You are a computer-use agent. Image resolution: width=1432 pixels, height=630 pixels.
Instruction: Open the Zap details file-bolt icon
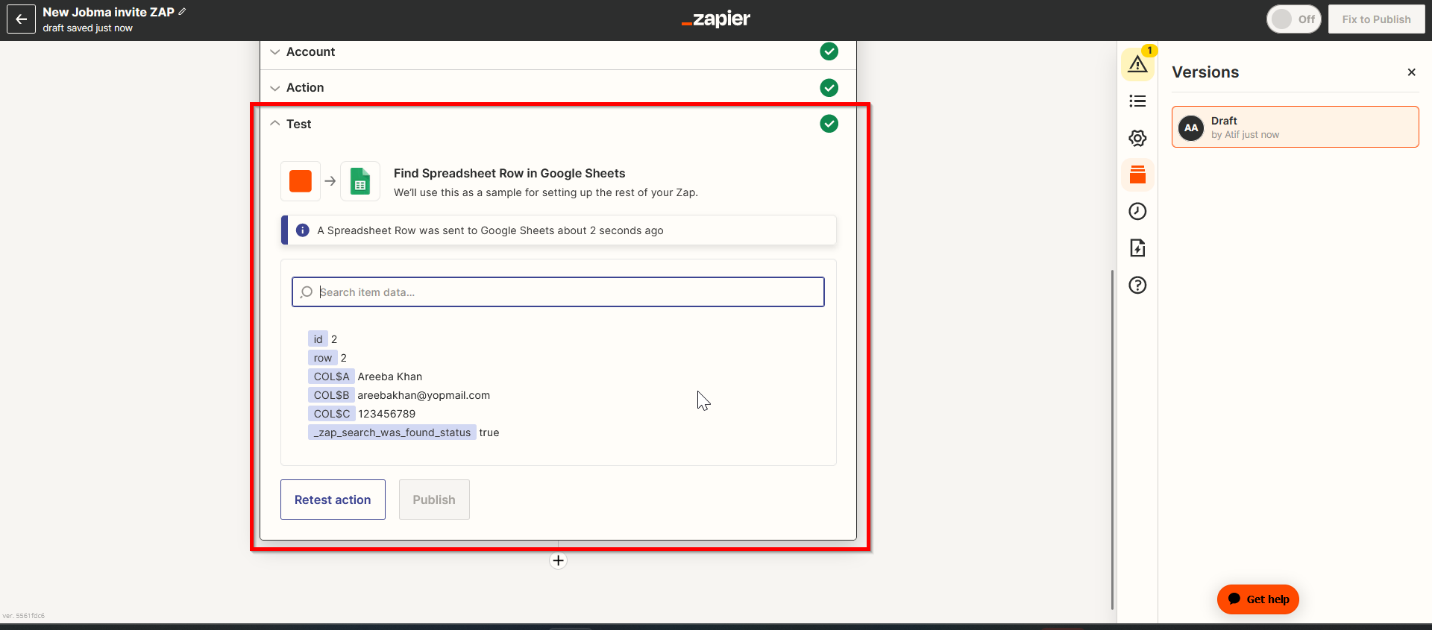(x=1137, y=248)
